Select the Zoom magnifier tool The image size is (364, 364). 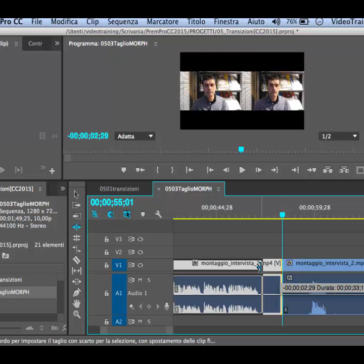77,314
